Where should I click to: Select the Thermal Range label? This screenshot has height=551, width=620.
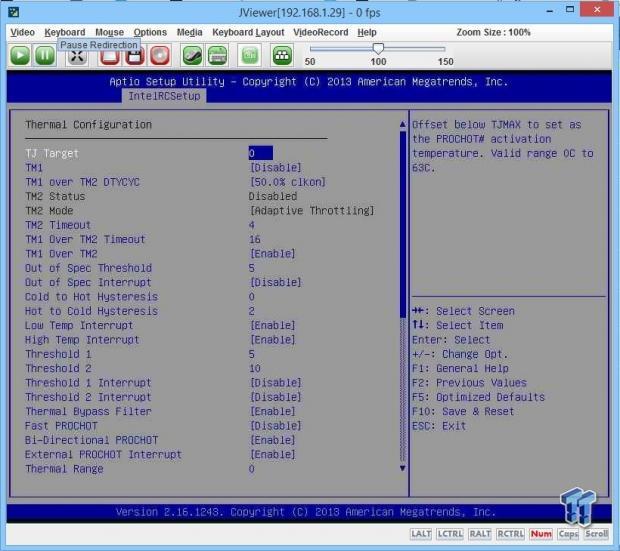click(x=64, y=469)
